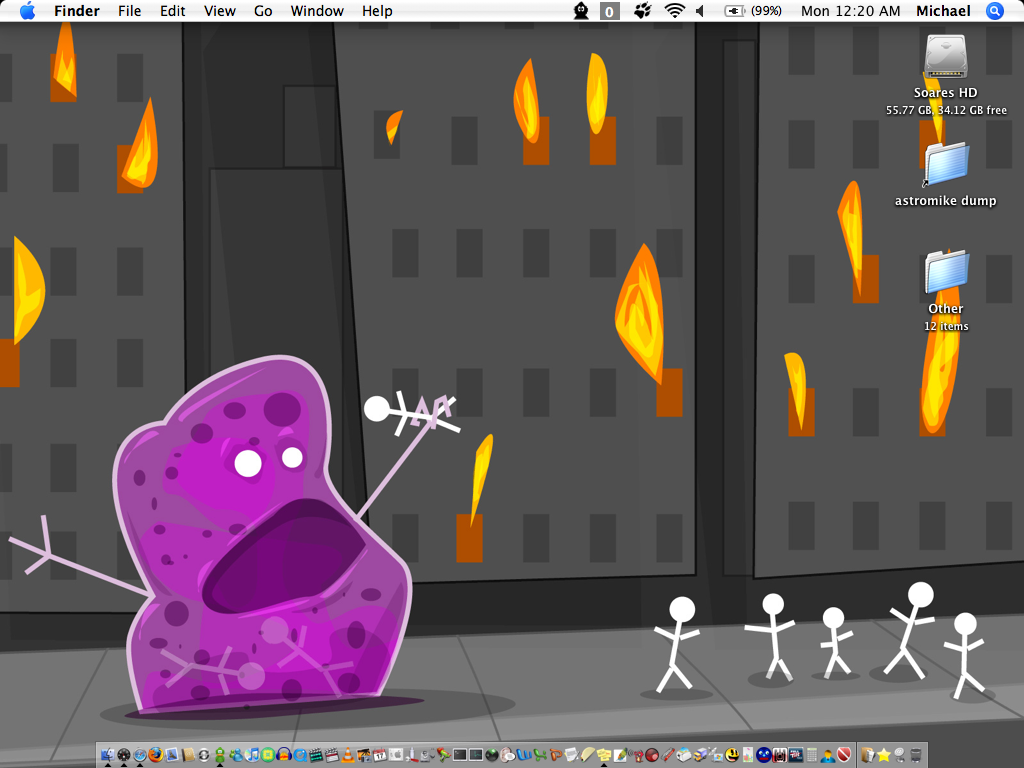Open the View menu
The width and height of the screenshot is (1024, 768).
point(219,10)
